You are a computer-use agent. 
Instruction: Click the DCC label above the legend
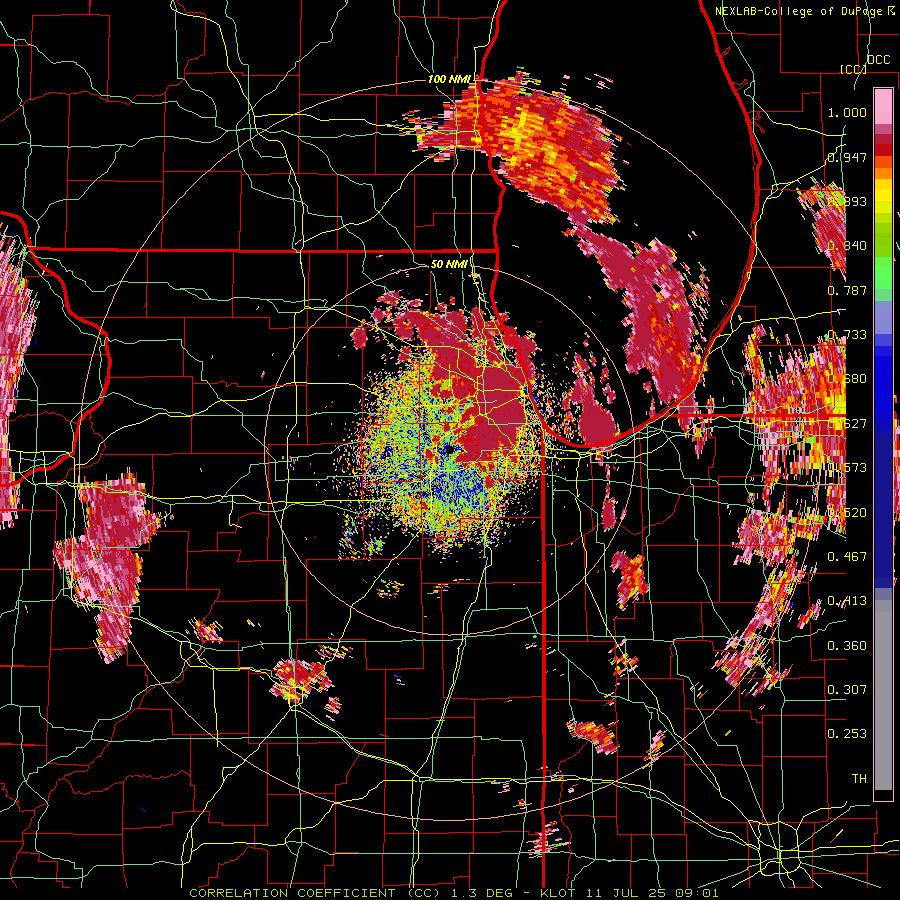878,60
